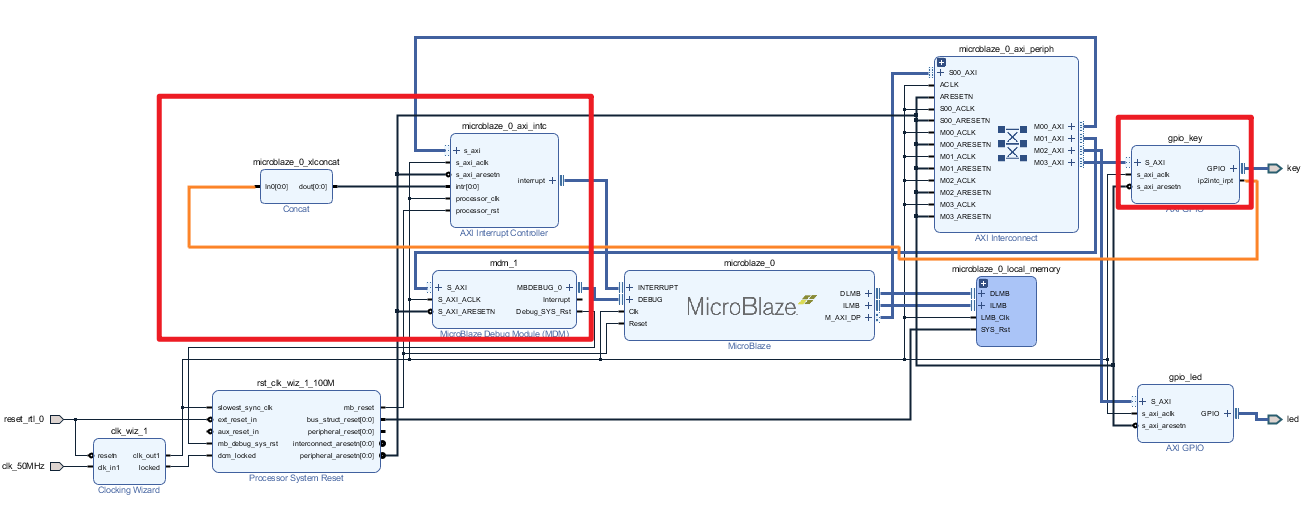Expand the microblaze_0_axi_periph block hierarchy
1304x507 pixels.
(941, 62)
